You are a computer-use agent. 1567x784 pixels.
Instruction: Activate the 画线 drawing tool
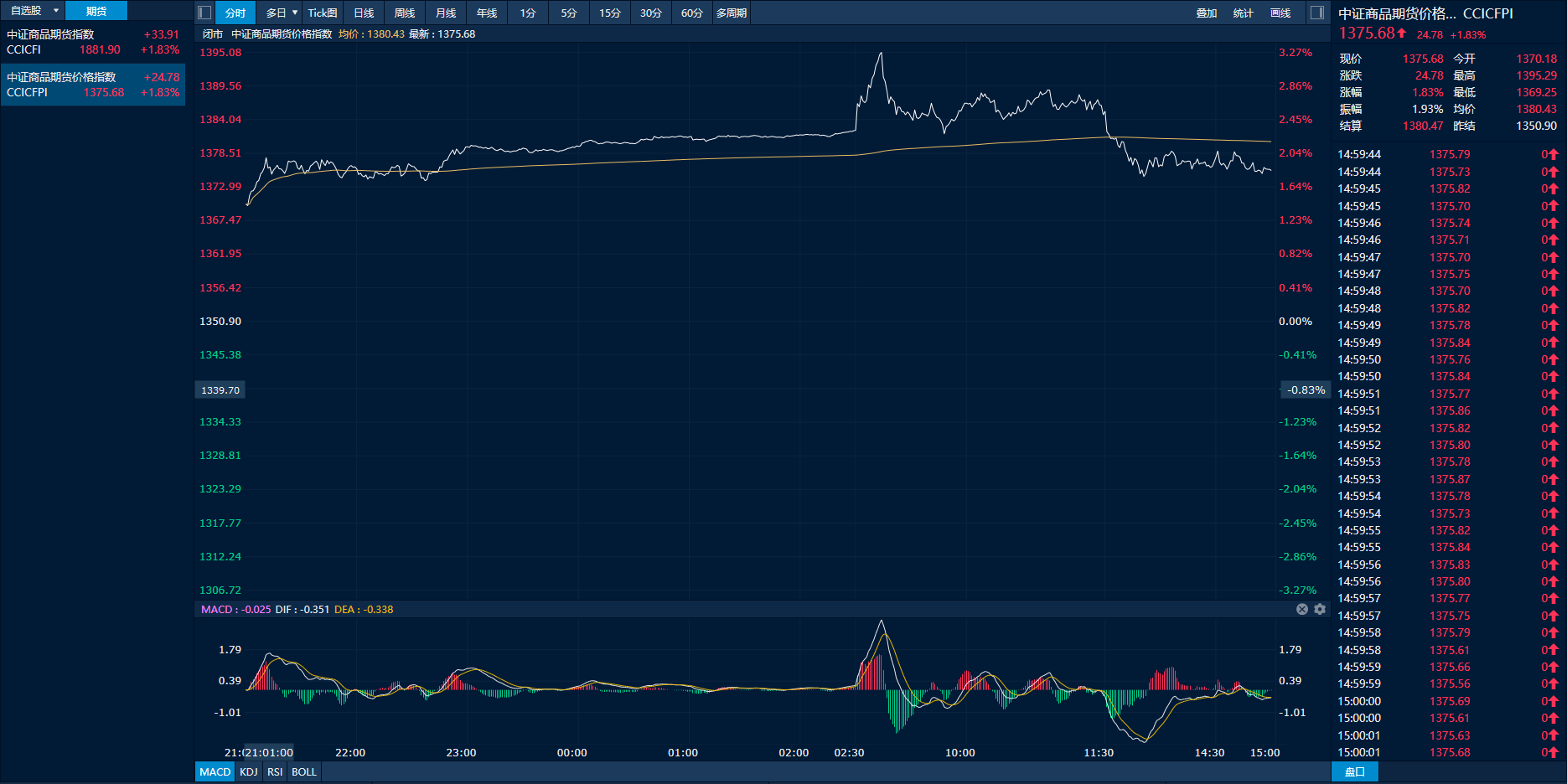1280,13
